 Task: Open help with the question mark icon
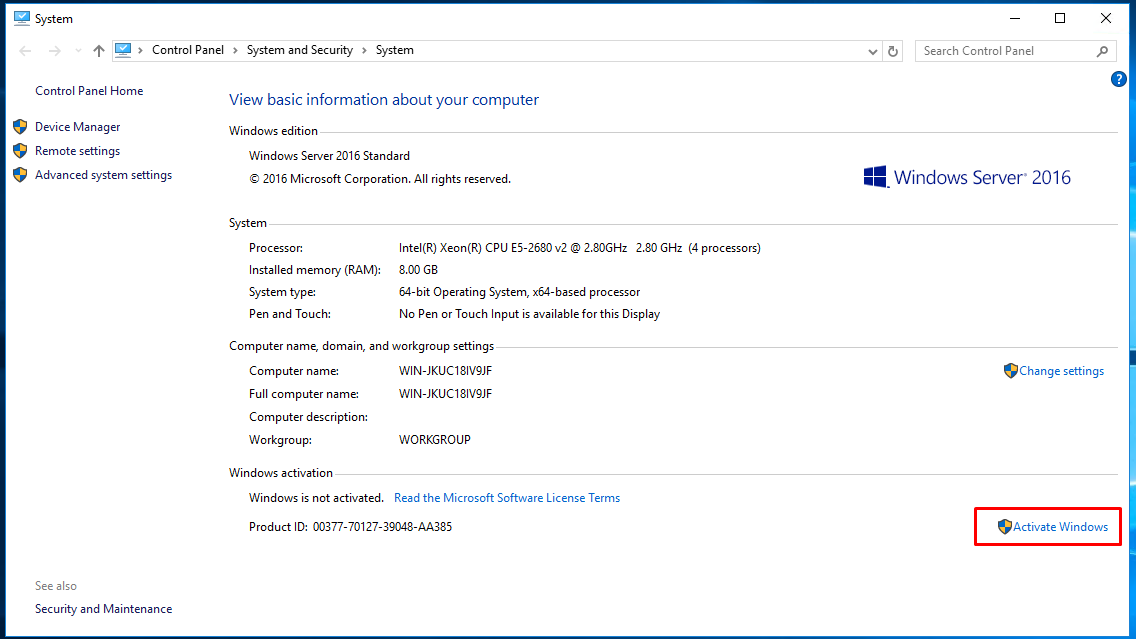pos(1119,79)
